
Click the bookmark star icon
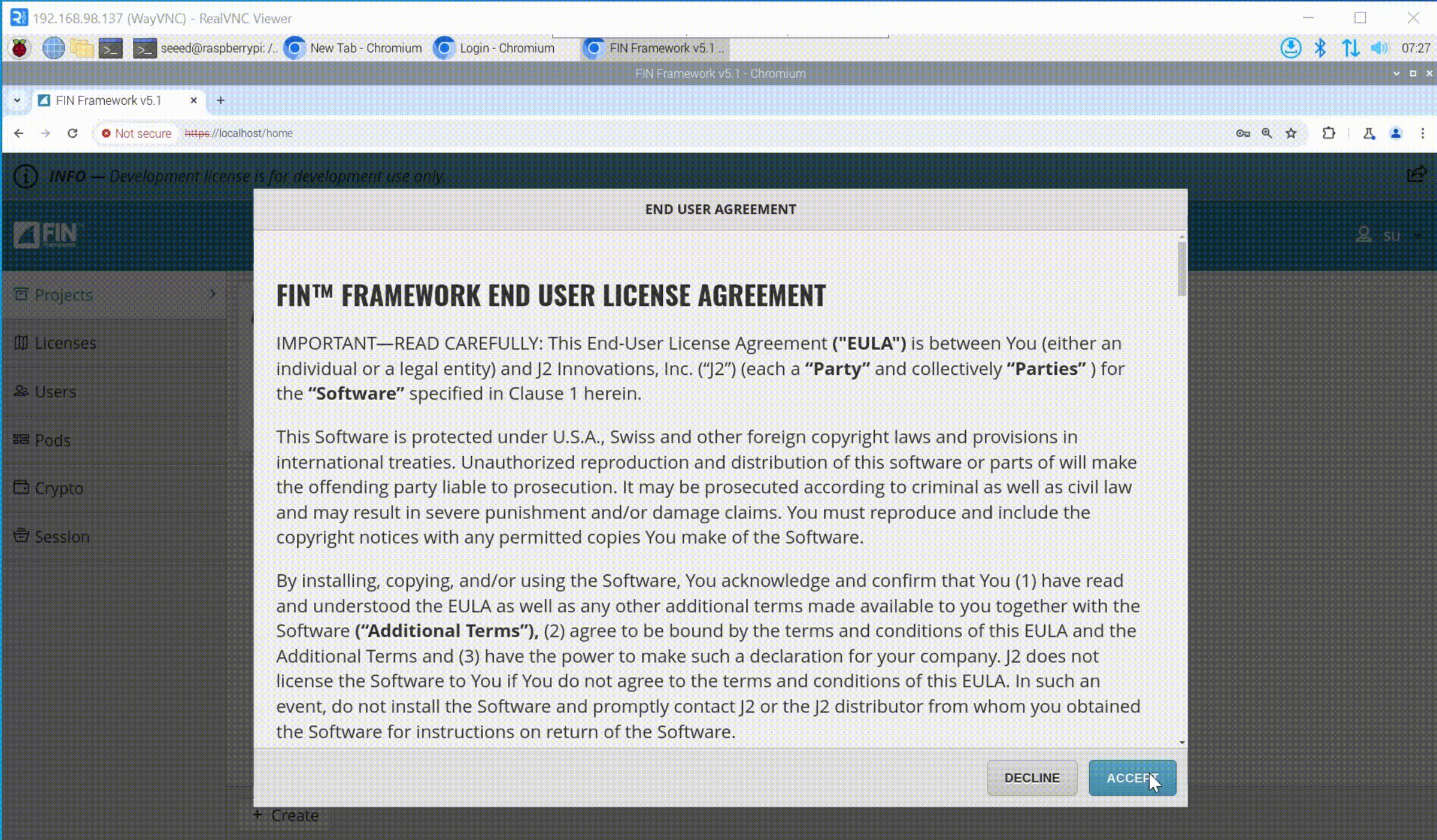point(1292,133)
